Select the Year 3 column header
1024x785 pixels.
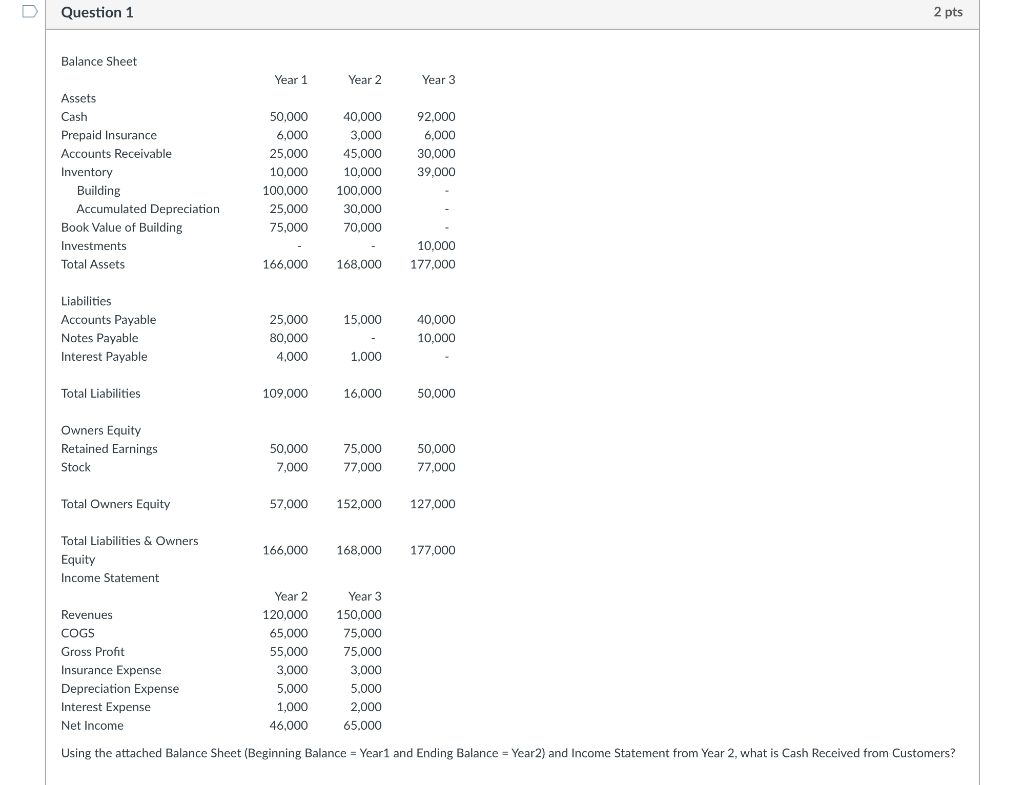[x=435, y=79]
